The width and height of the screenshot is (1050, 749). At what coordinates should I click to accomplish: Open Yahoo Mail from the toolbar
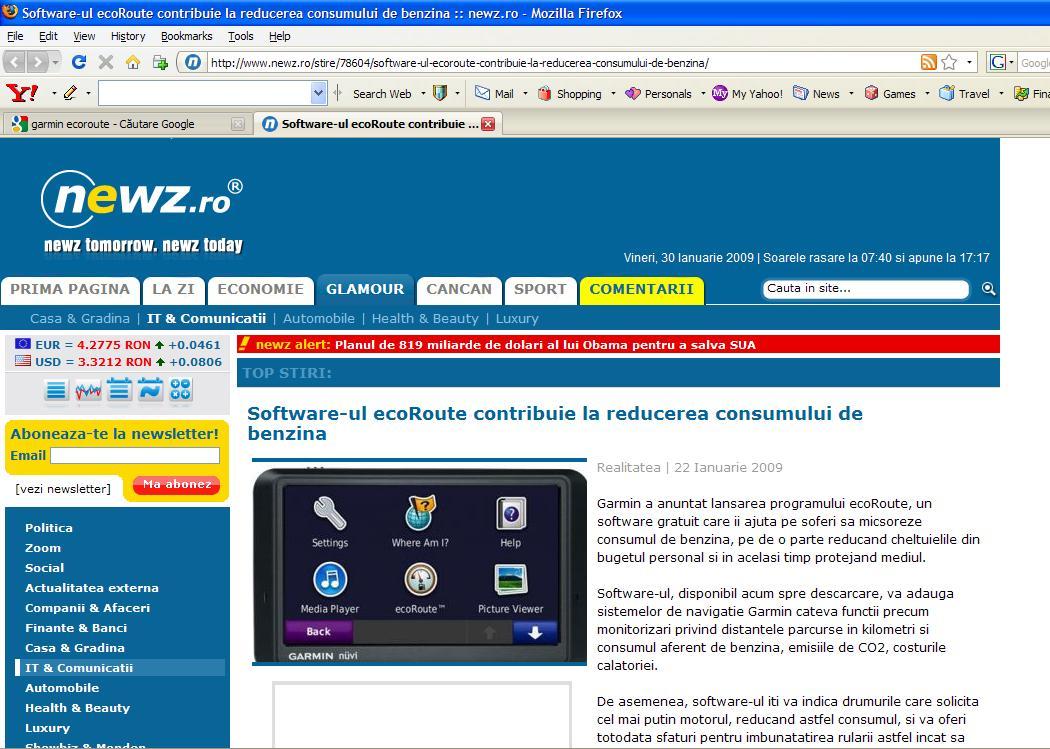494,94
